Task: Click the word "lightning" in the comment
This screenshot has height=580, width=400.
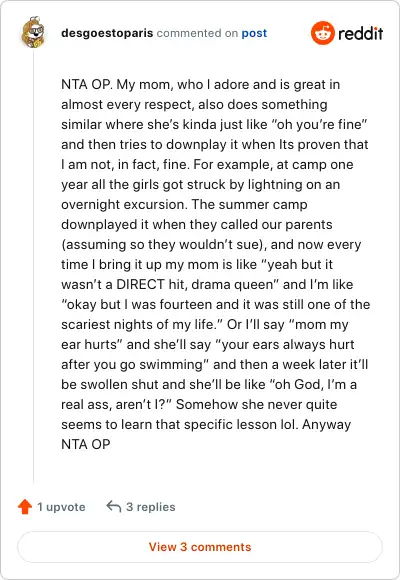Action: coord(275,184)
